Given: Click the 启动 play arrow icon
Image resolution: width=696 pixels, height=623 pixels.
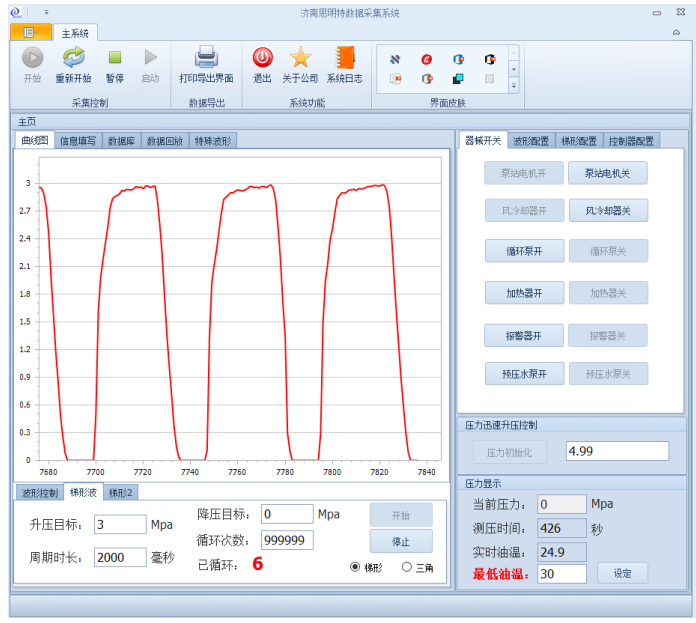Looking at the screenshot, I should click(x=150, y=58).
